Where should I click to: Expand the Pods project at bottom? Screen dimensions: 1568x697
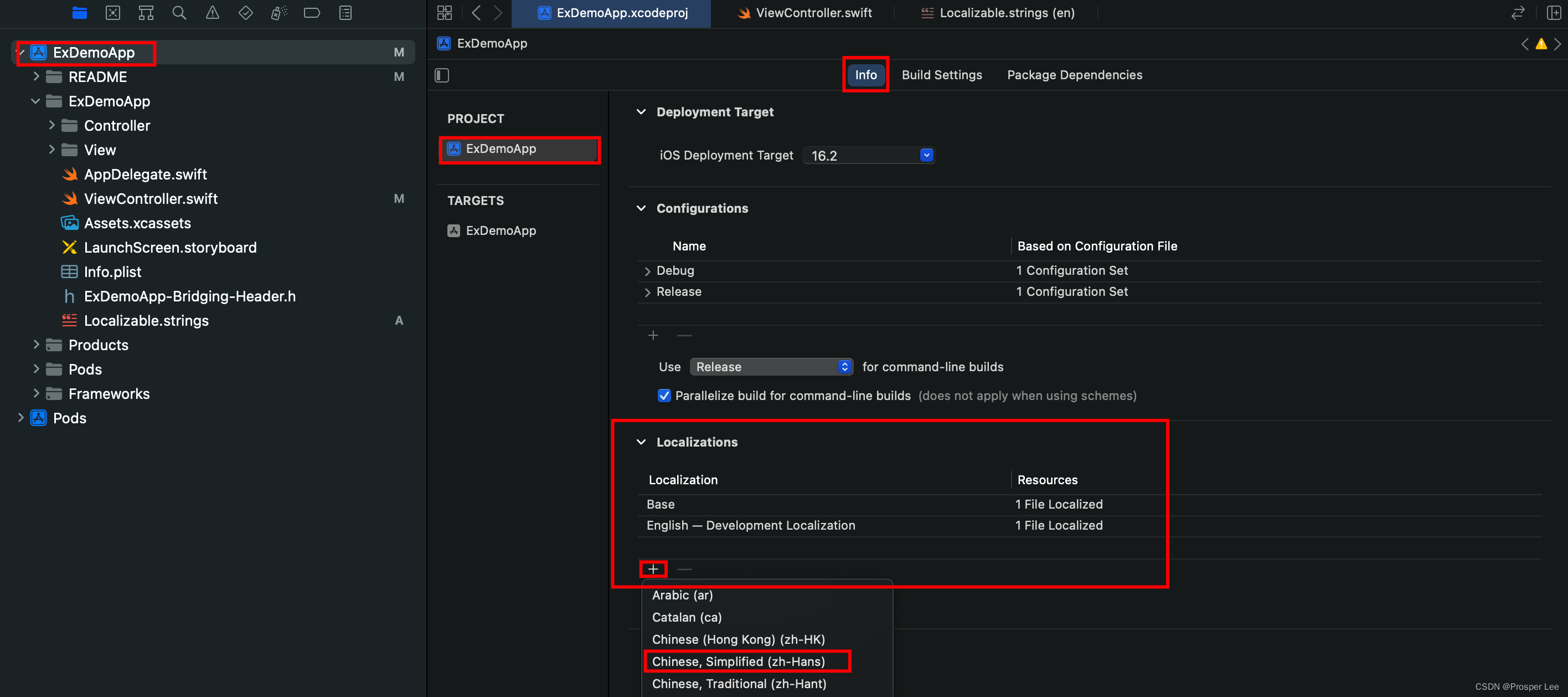pyautogui.click(x=20, y=417)
